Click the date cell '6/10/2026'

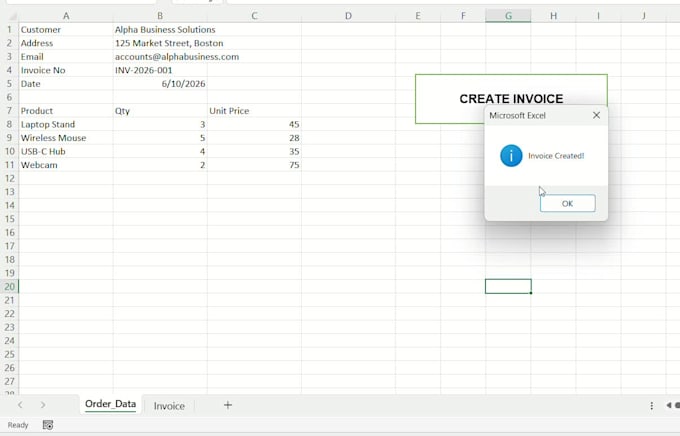click(160, 84)
